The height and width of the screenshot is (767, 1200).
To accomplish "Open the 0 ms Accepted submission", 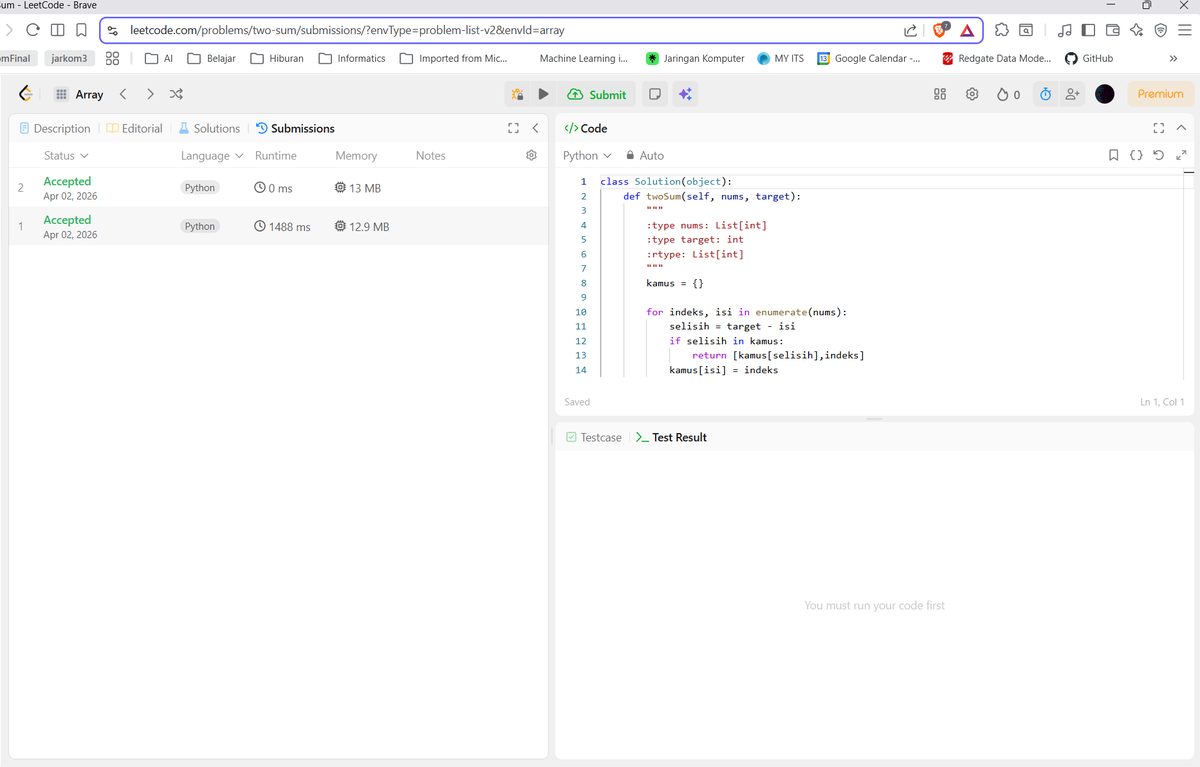I will coord(279,187).
